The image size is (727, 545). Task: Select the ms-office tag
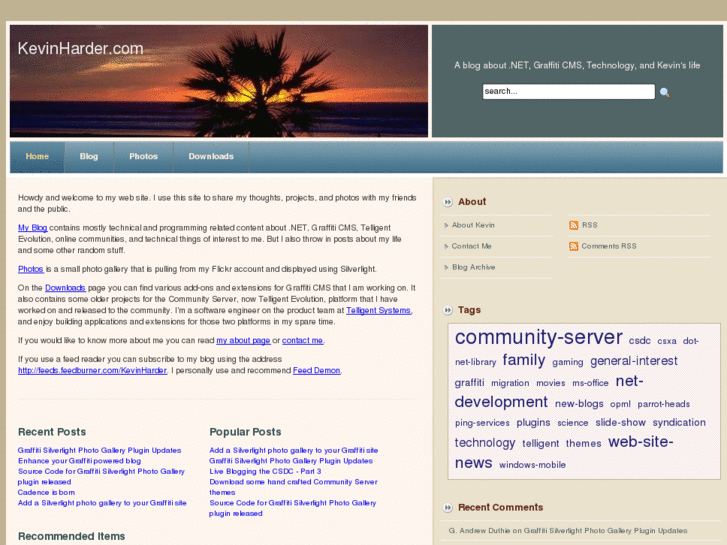tap(590, 383)
